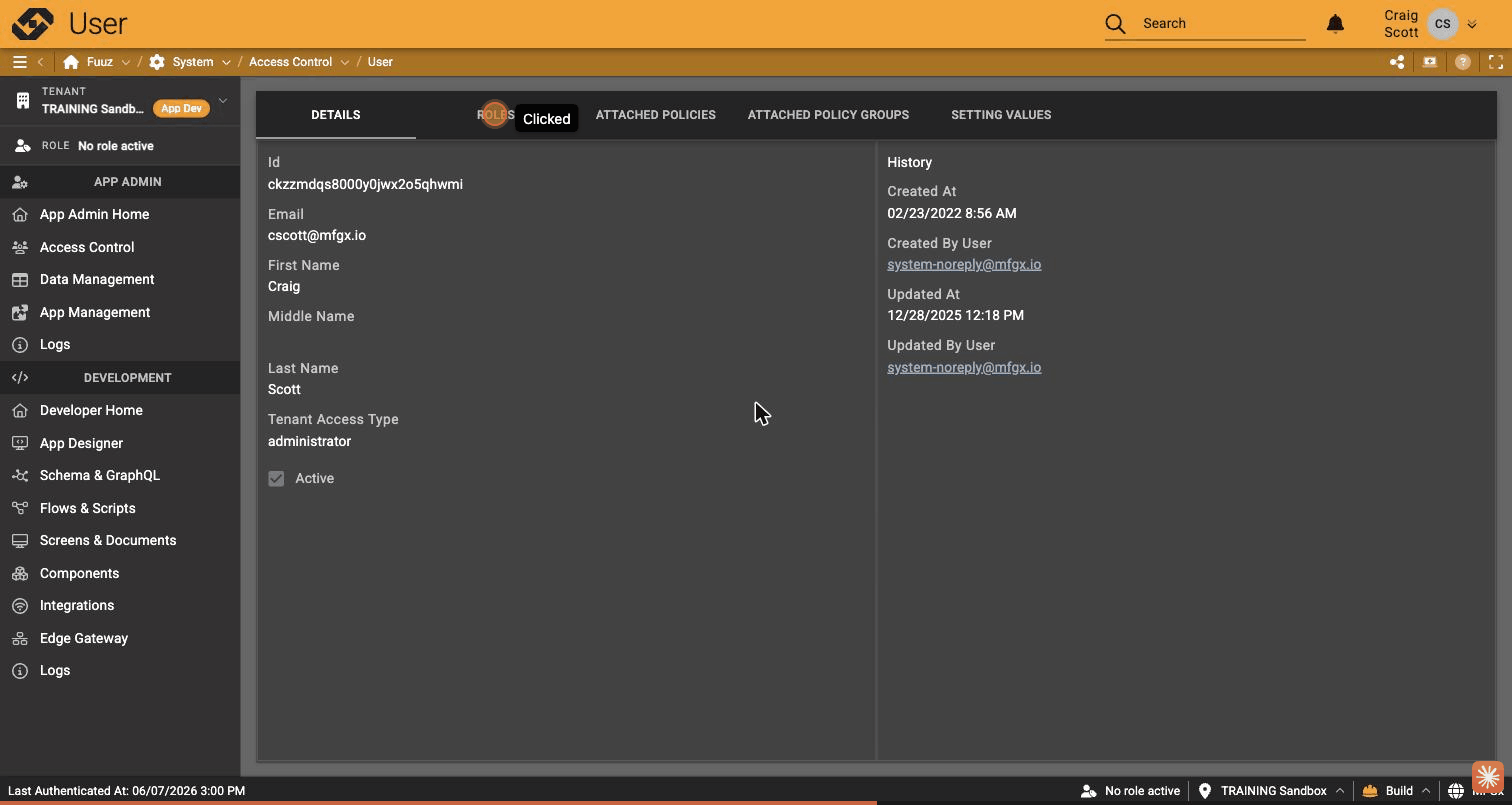Collapse the APP ADMIN section header
Viewport: 1512px width, 805px height.
[x=120, y=182]
